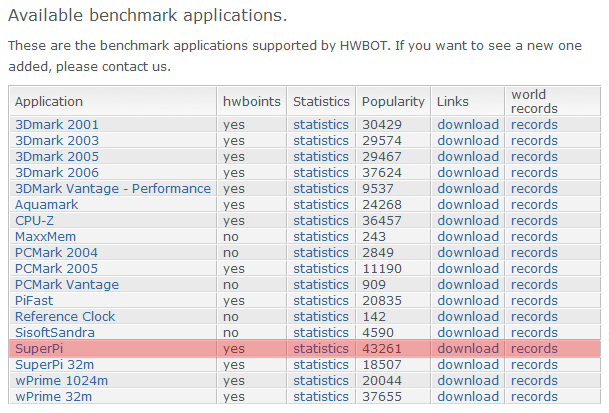
Task: View world records for SuperPi
Action: point(534,348)
